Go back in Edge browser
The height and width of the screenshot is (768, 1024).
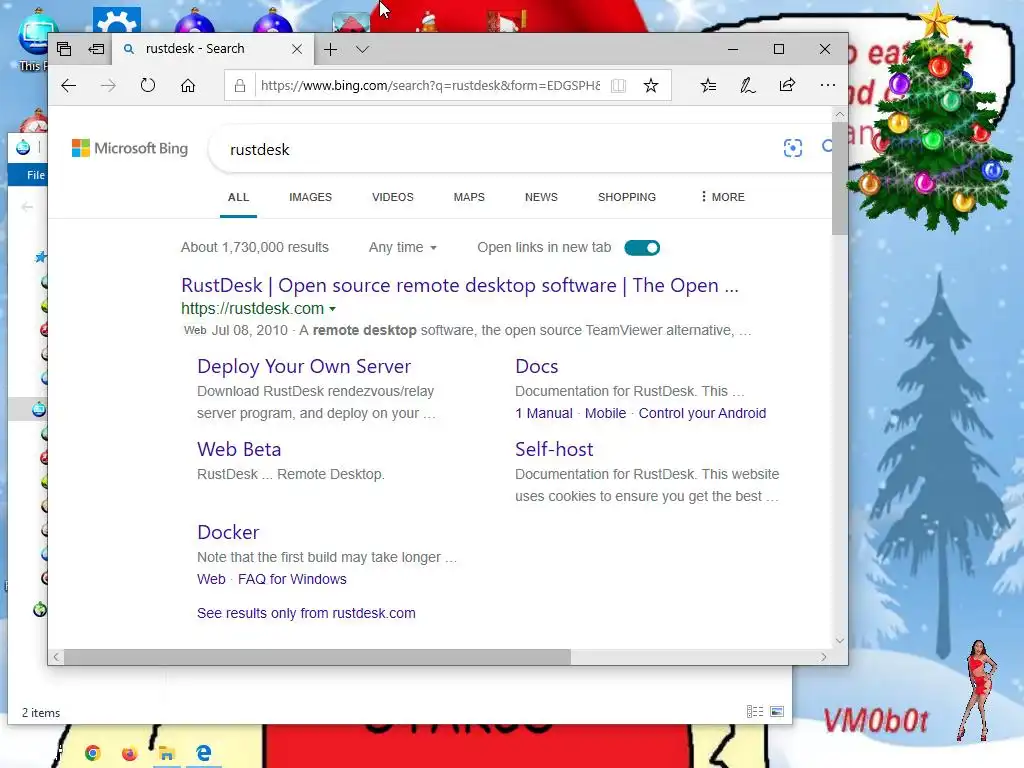point(69,86)
